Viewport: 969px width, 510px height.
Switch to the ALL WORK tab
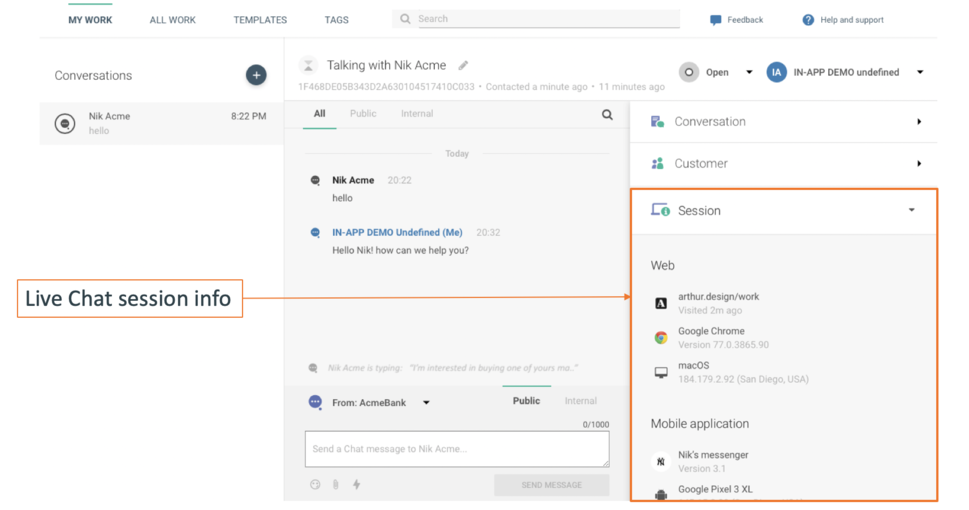(x=172, y=20)
